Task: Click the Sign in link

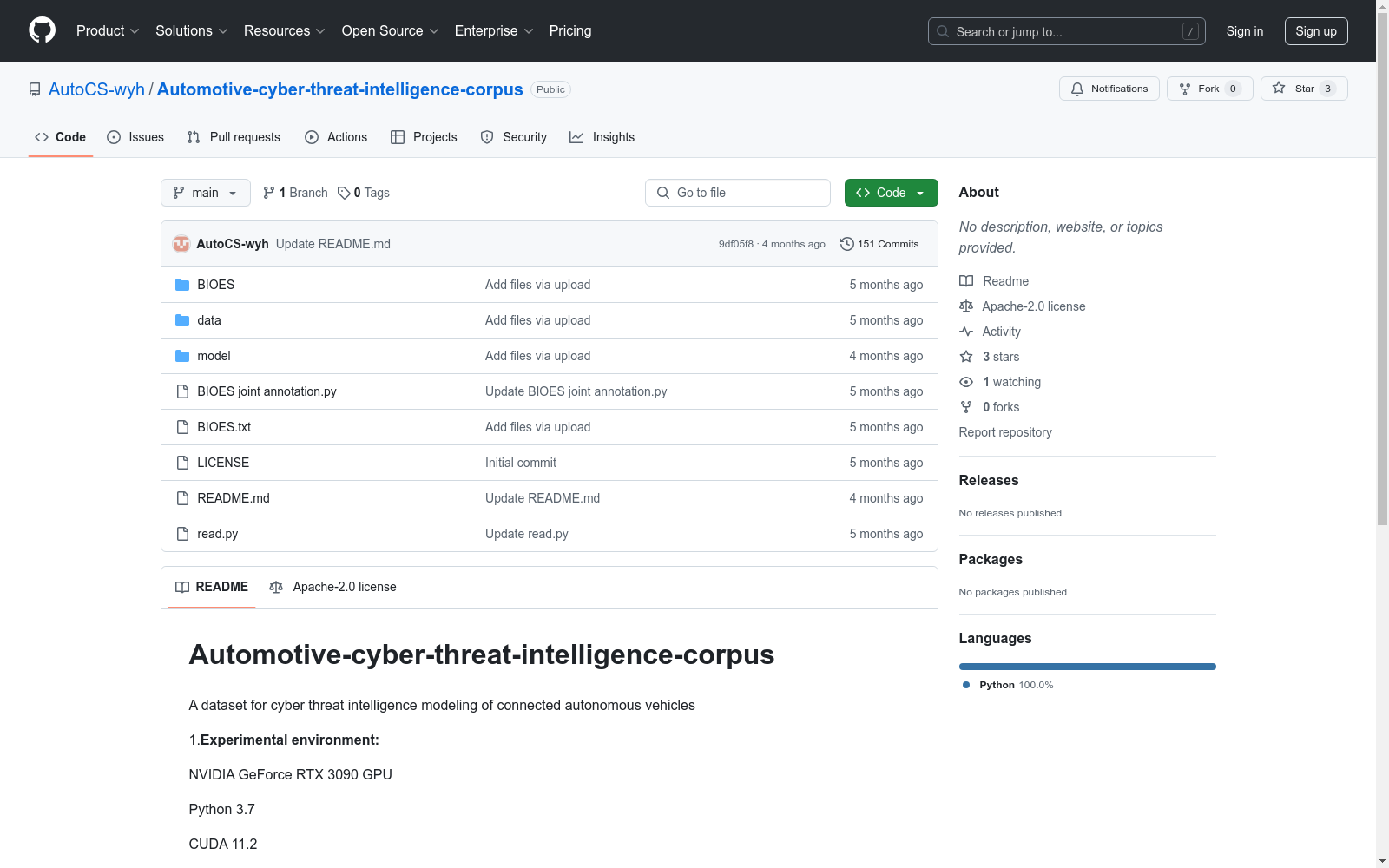Action: click(1244, 31)
